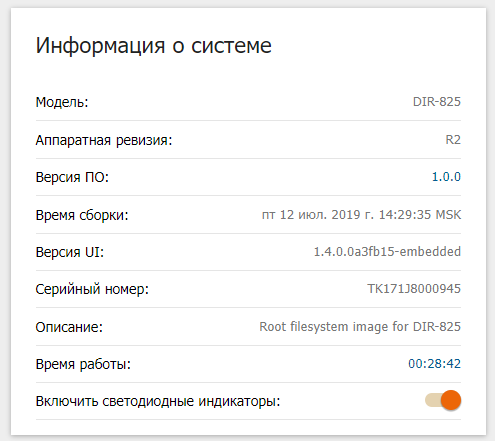This screenshot has width=495, height=441.
Task: Click the model value DIR-825
Action: [437, 102]
